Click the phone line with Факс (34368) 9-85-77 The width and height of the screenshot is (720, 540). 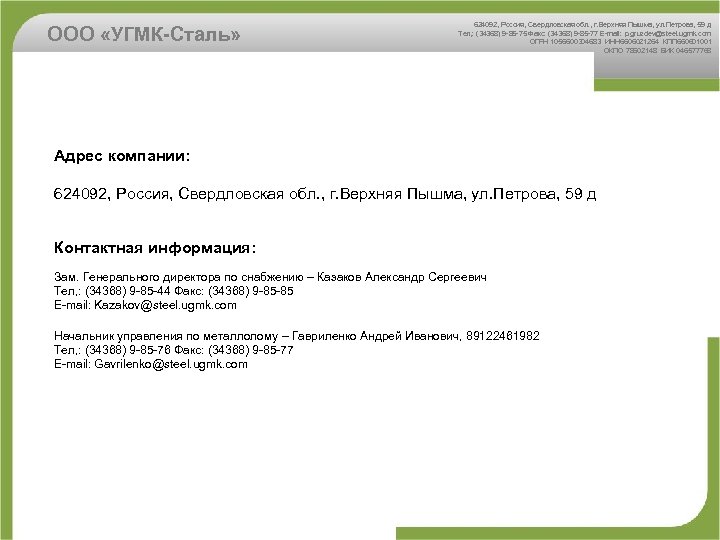pyautogui.click(x=174, y=350)
